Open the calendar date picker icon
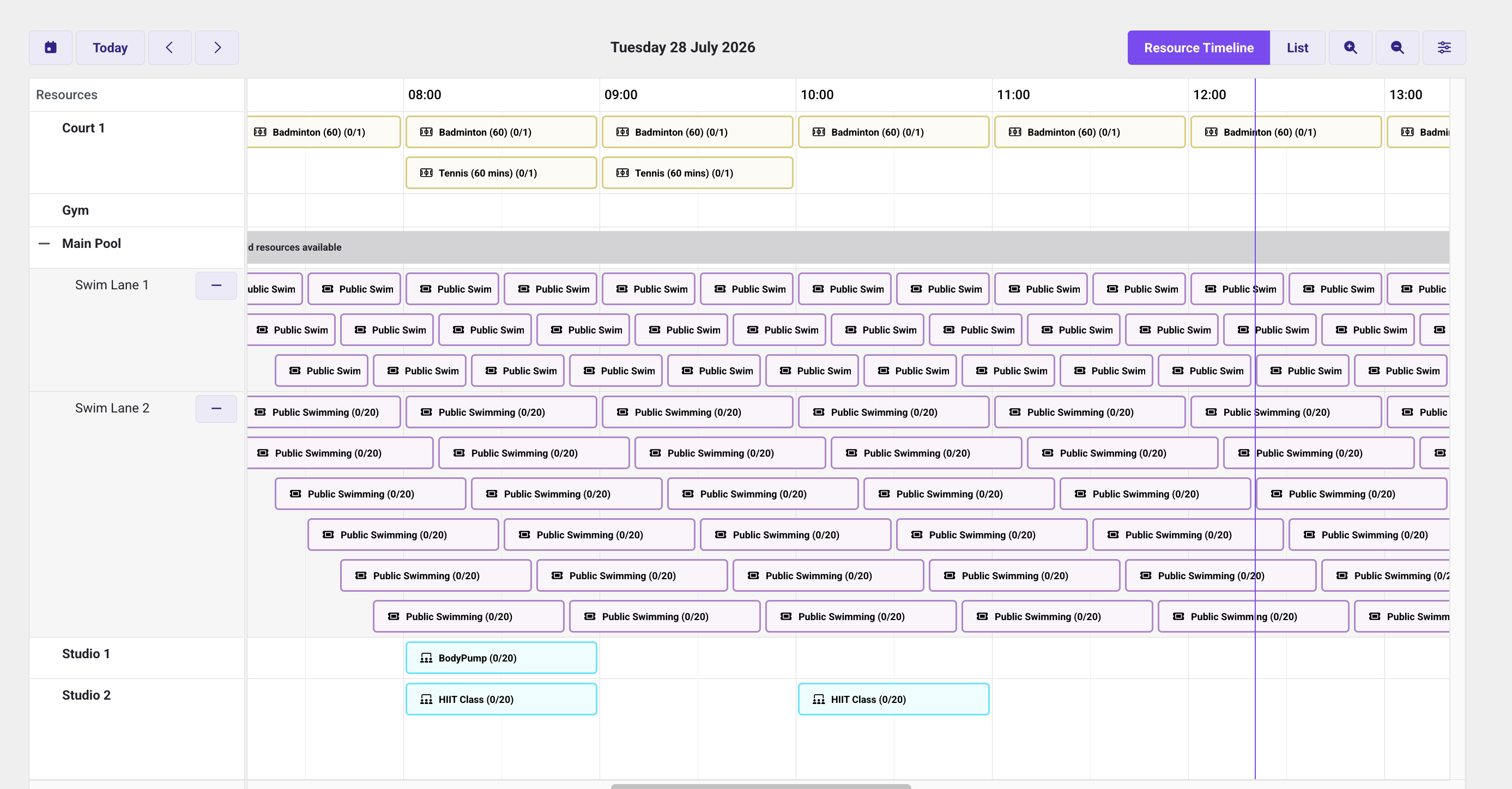 51,47
